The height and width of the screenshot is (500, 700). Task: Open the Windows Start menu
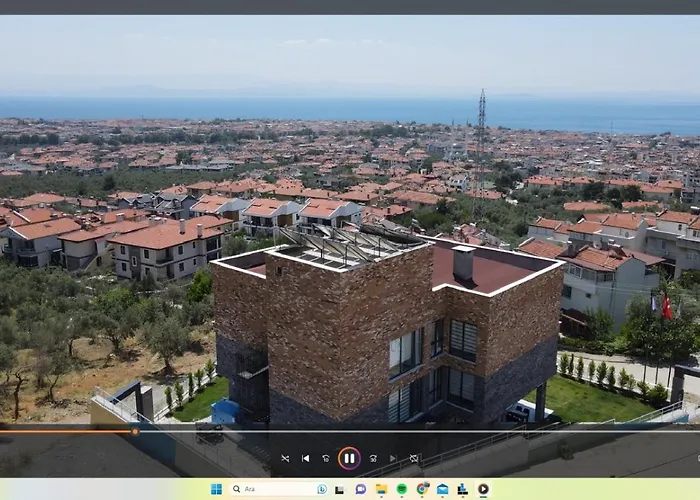click(216, 489)
